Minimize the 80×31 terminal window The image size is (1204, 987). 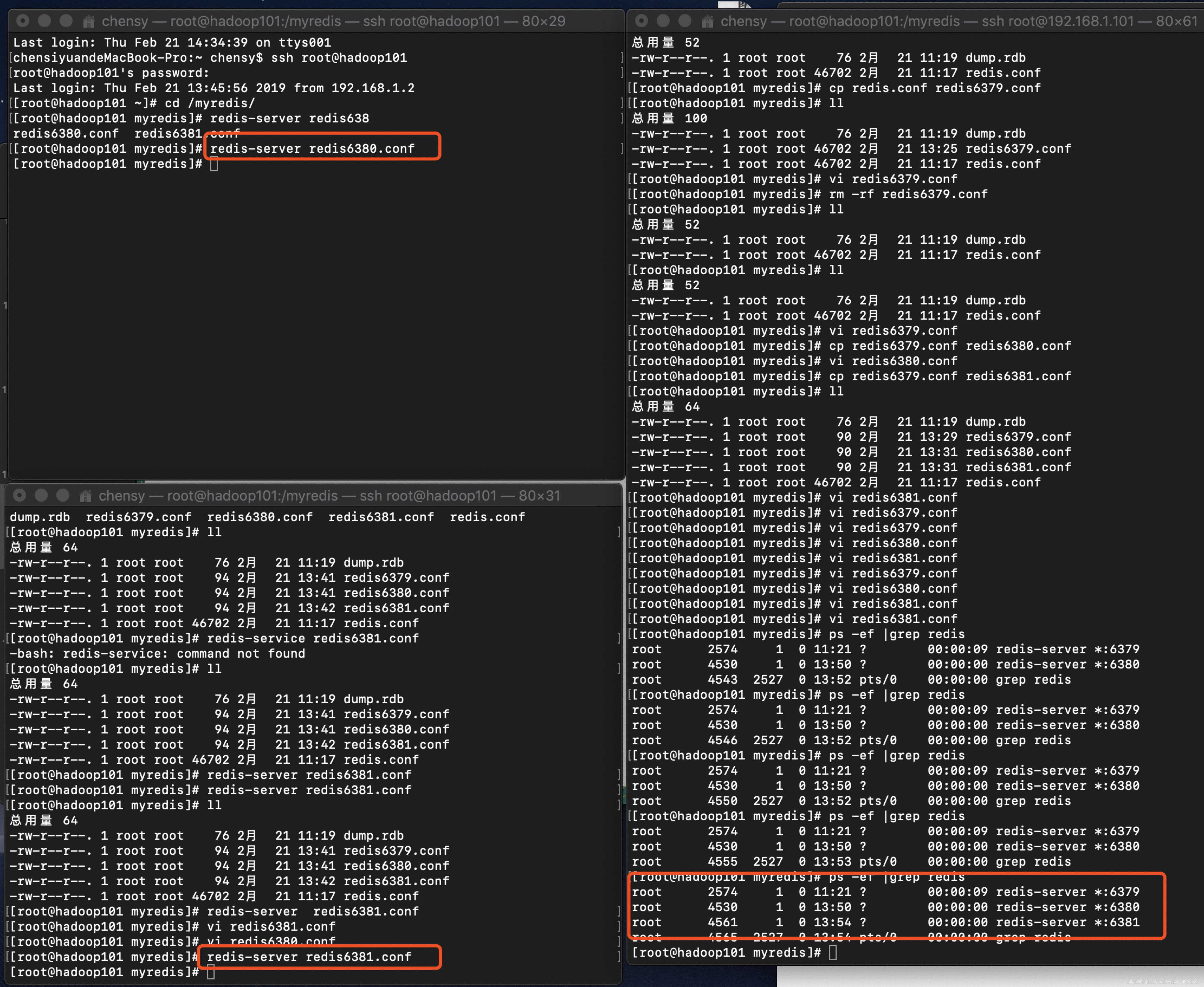[41, 495]
